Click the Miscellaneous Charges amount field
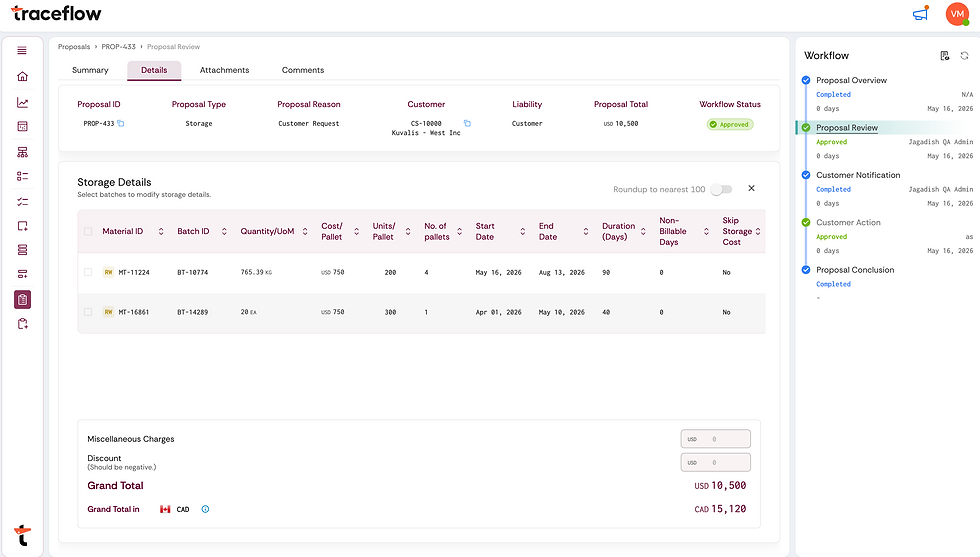This screenshot has height=557, width=980. pos(716,439)
